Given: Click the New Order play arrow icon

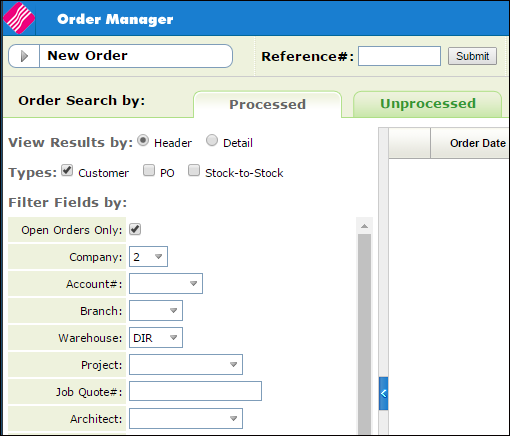Looking at the screenshot, I should pyautogui.click(x=24, y=56).
